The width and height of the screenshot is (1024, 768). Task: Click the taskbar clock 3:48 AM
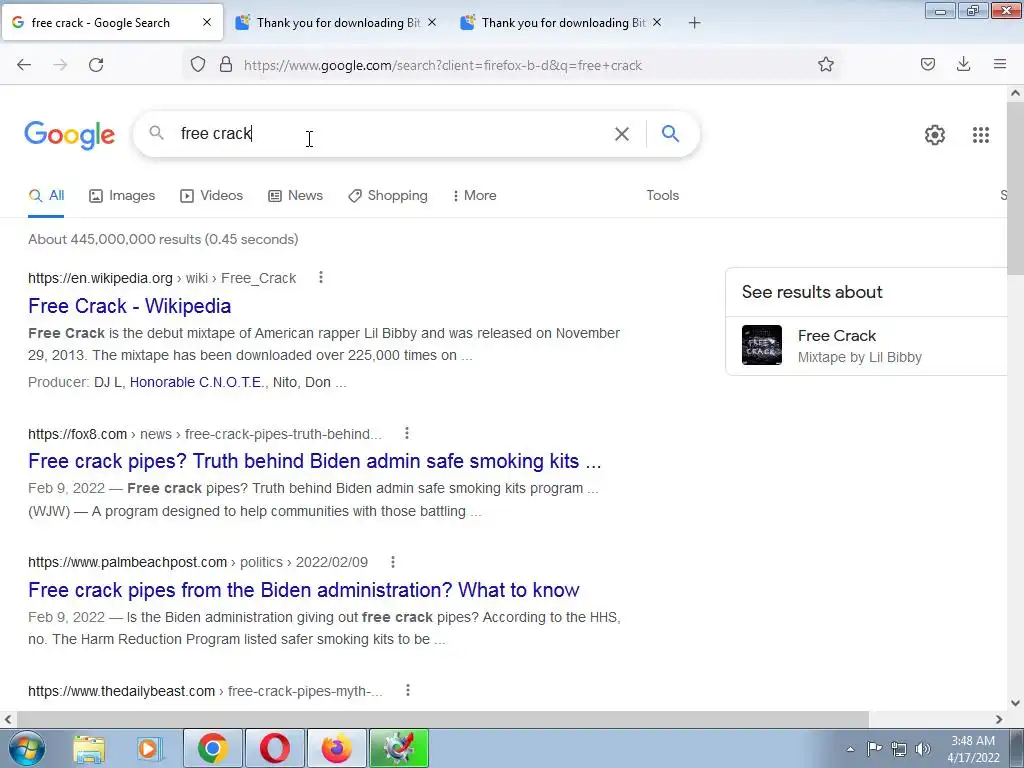pyautogui.click(x=973, y=749)
